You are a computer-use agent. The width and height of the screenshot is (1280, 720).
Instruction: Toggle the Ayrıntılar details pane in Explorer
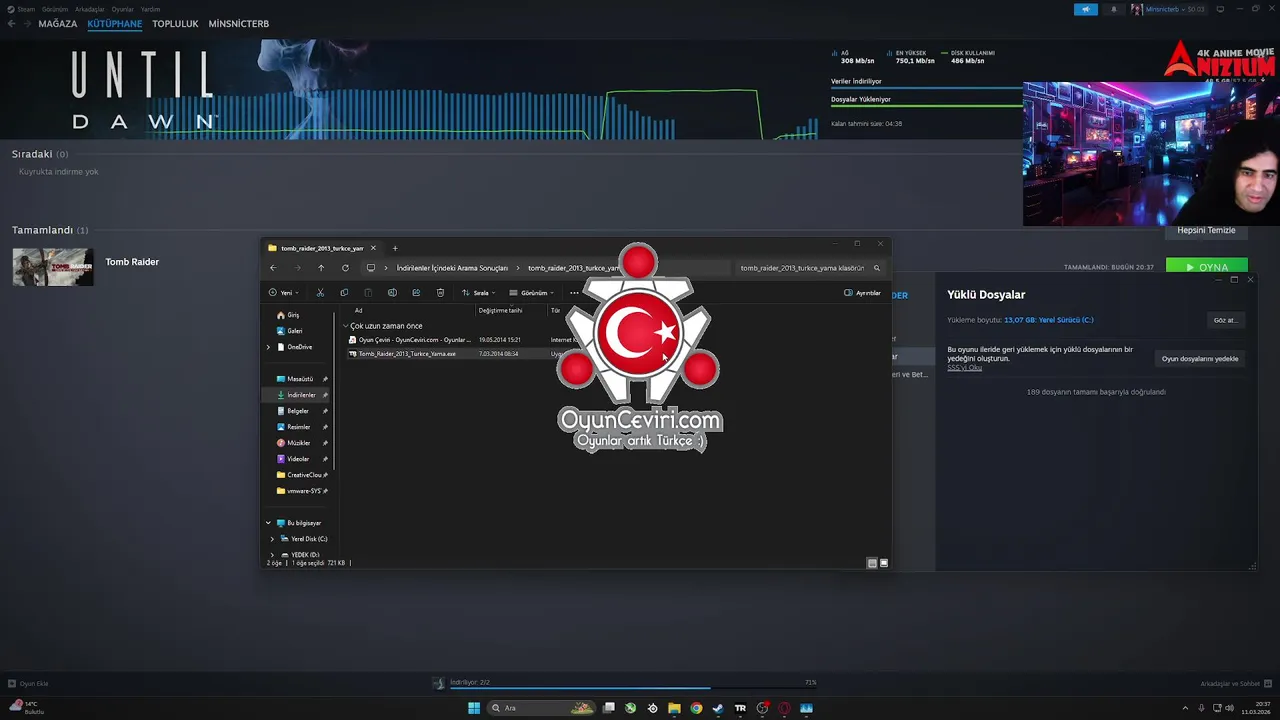pos(862,293)
